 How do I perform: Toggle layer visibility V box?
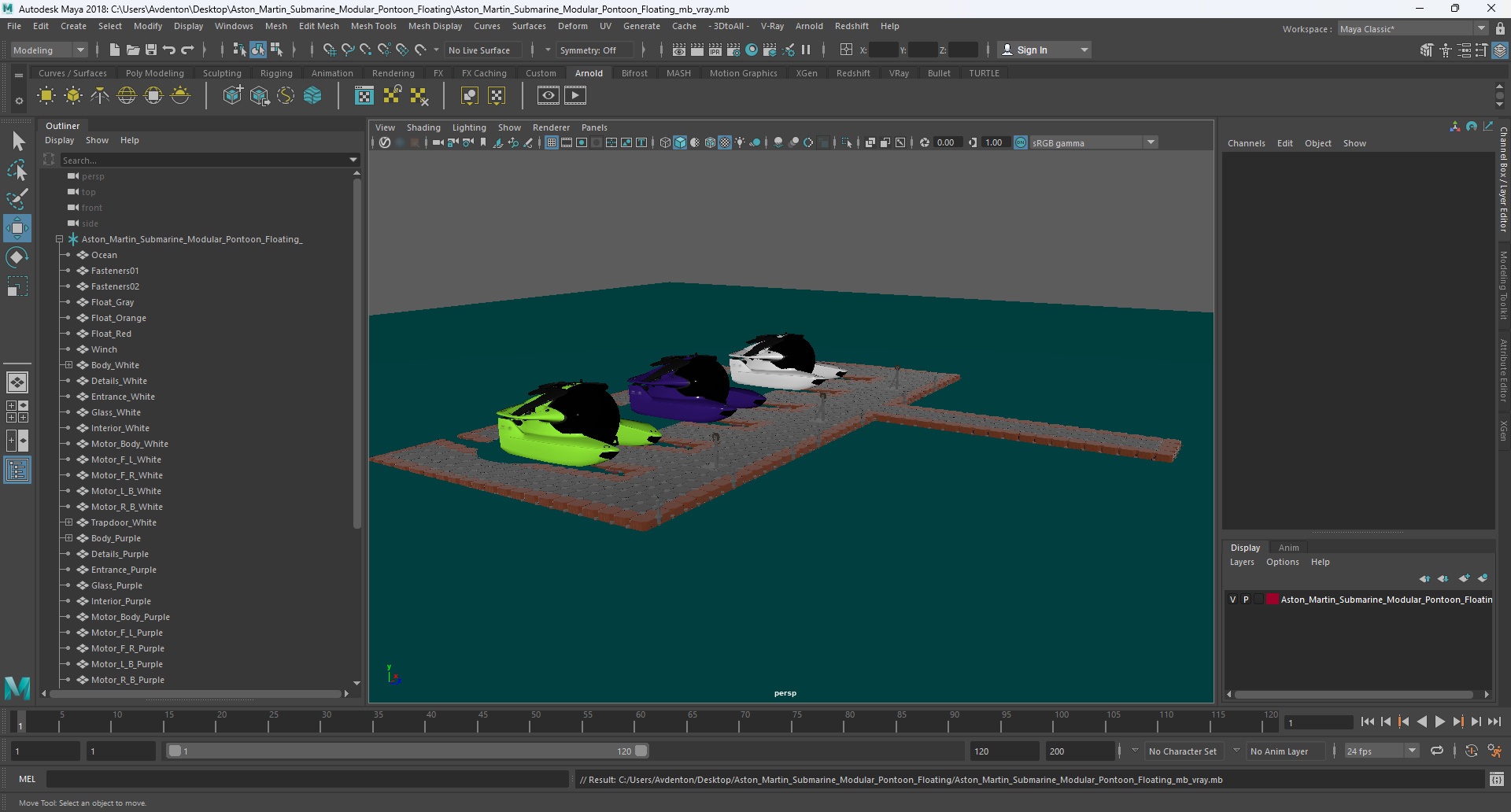(x=1232, y=600)
